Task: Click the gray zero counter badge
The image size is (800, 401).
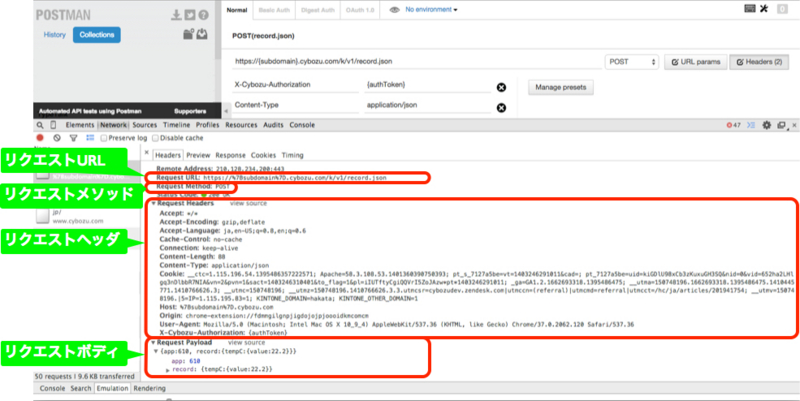Action: 782,9
